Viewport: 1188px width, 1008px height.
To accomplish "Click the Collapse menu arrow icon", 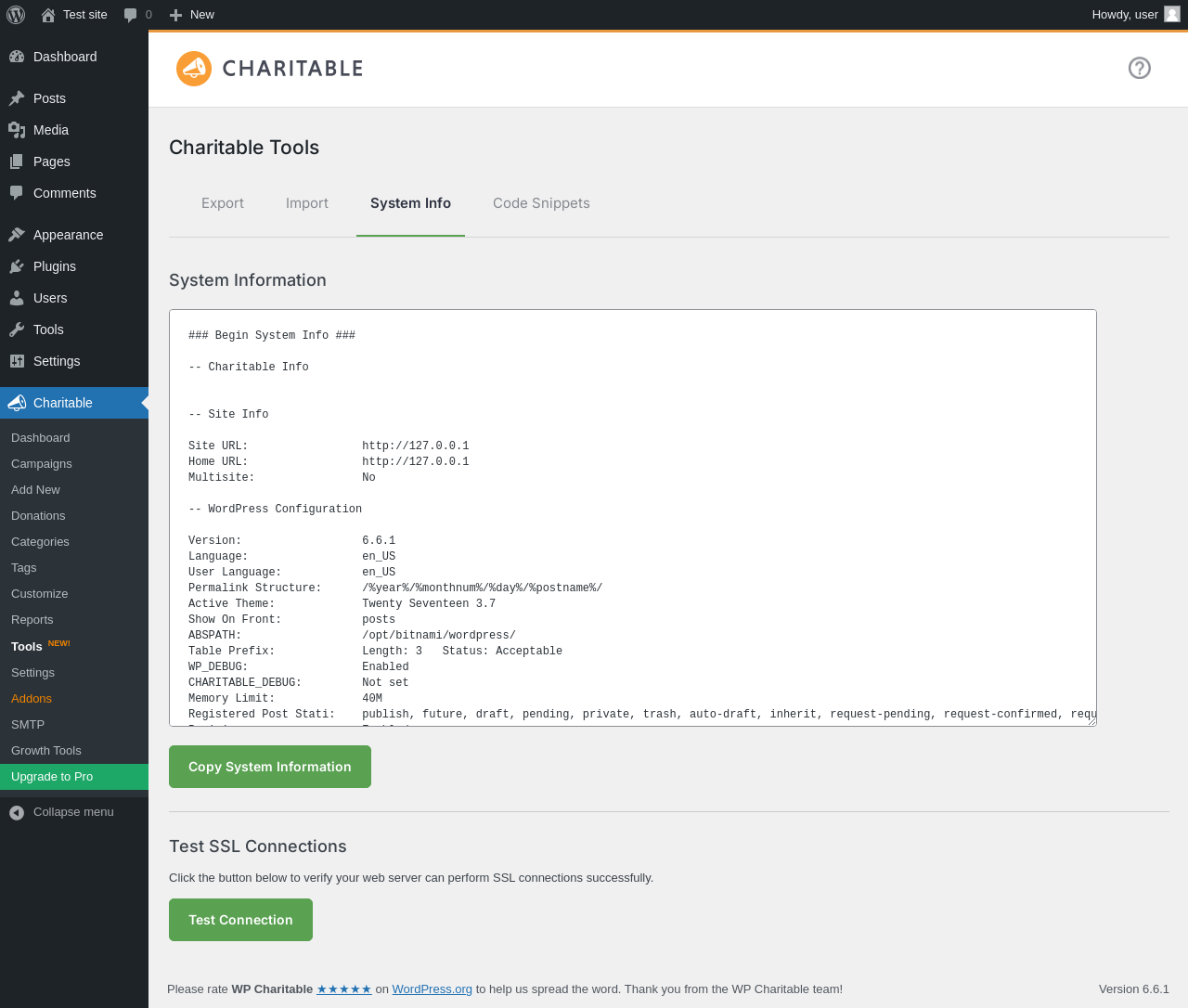I will 17,813.
